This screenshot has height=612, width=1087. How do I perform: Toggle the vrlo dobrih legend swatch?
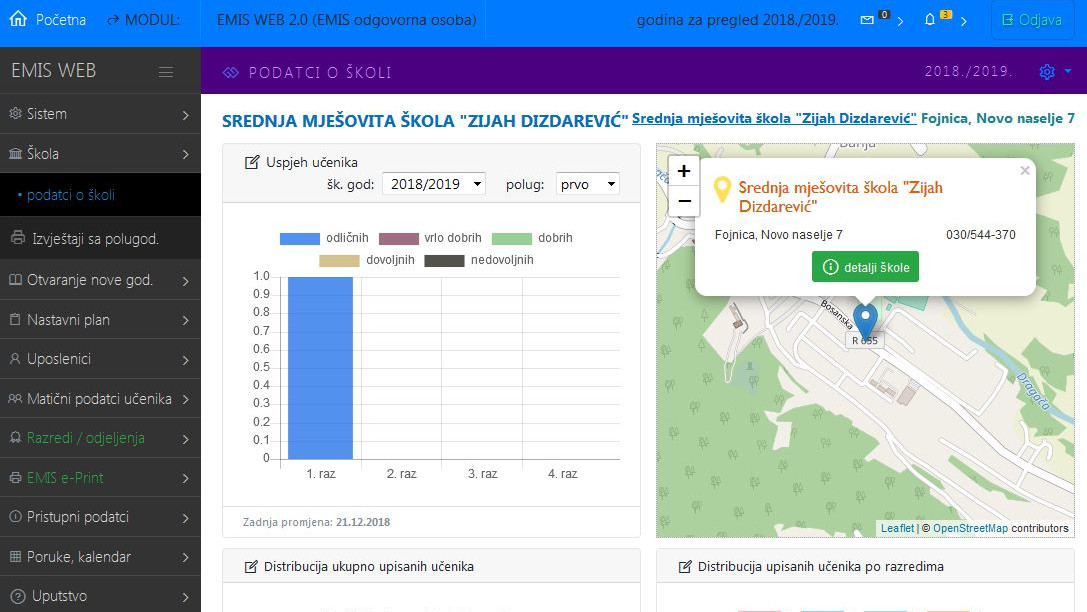click(x=399, y=238)
